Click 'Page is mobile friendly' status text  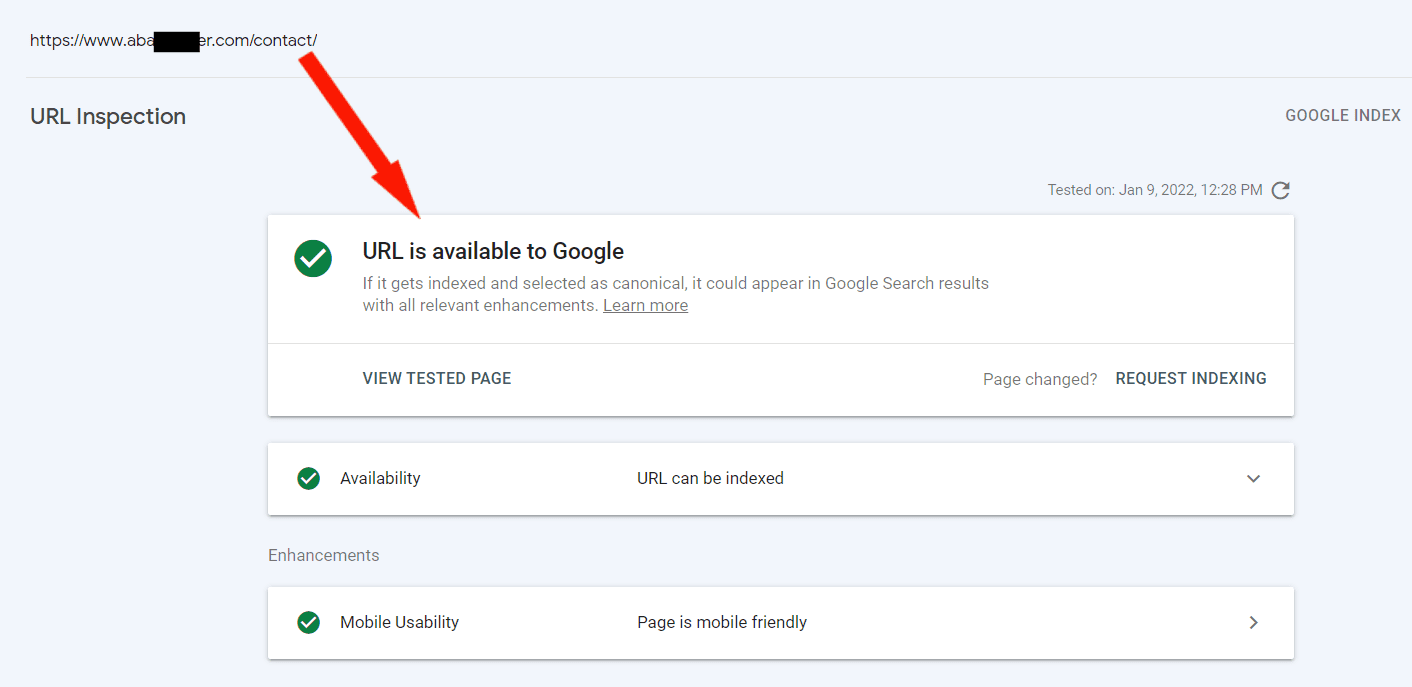point(722,622)
